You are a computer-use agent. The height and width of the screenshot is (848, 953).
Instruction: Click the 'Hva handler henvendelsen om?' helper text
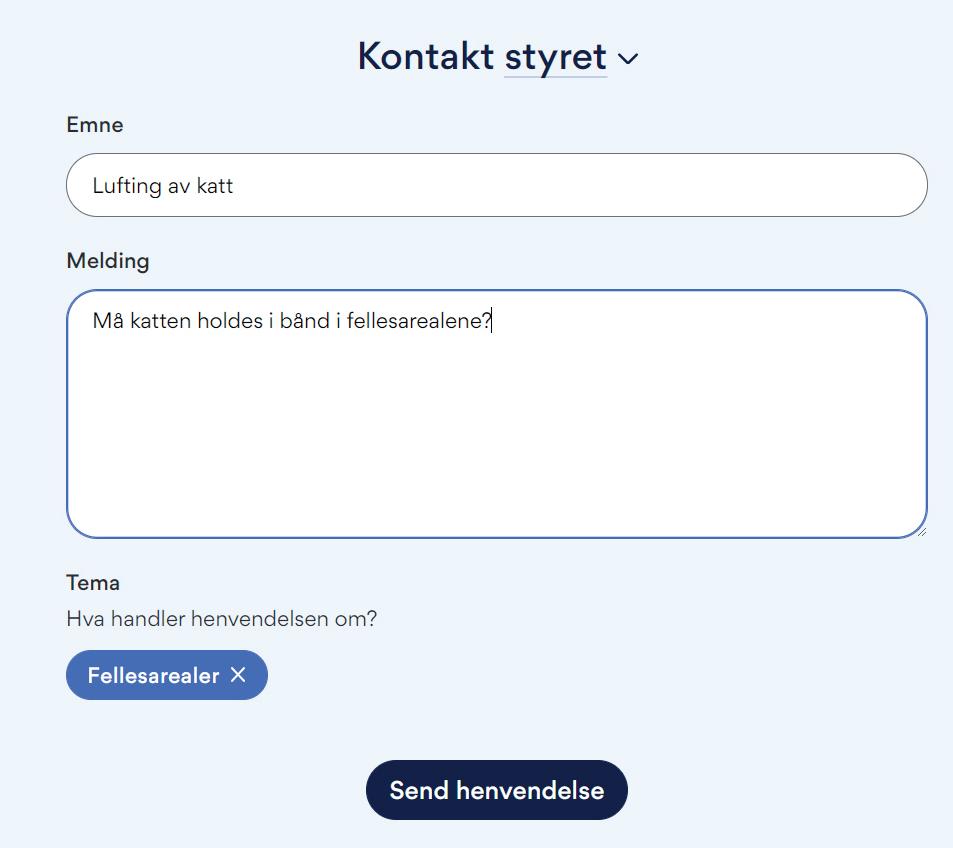(x=221, y=618)
